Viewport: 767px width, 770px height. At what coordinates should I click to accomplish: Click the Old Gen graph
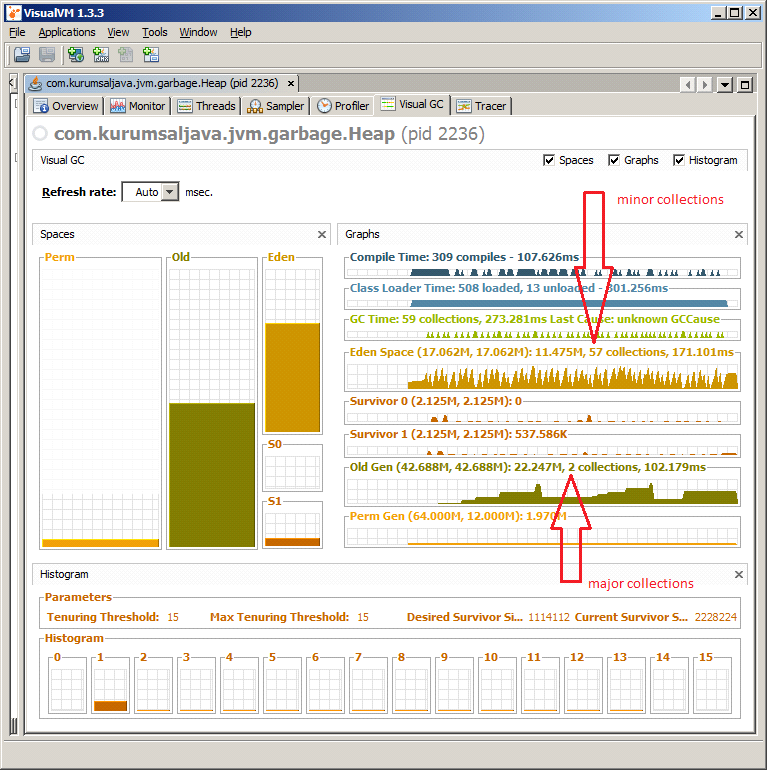point(542,491)
